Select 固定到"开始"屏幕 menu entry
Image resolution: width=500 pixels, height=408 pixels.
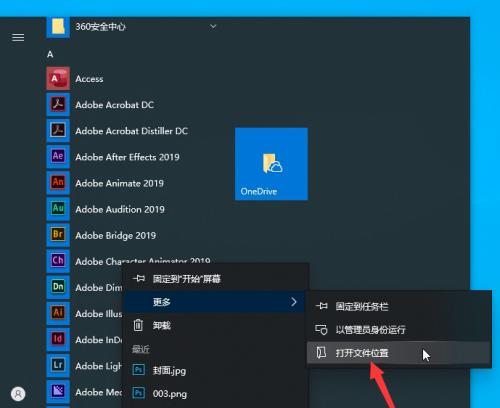216,279
